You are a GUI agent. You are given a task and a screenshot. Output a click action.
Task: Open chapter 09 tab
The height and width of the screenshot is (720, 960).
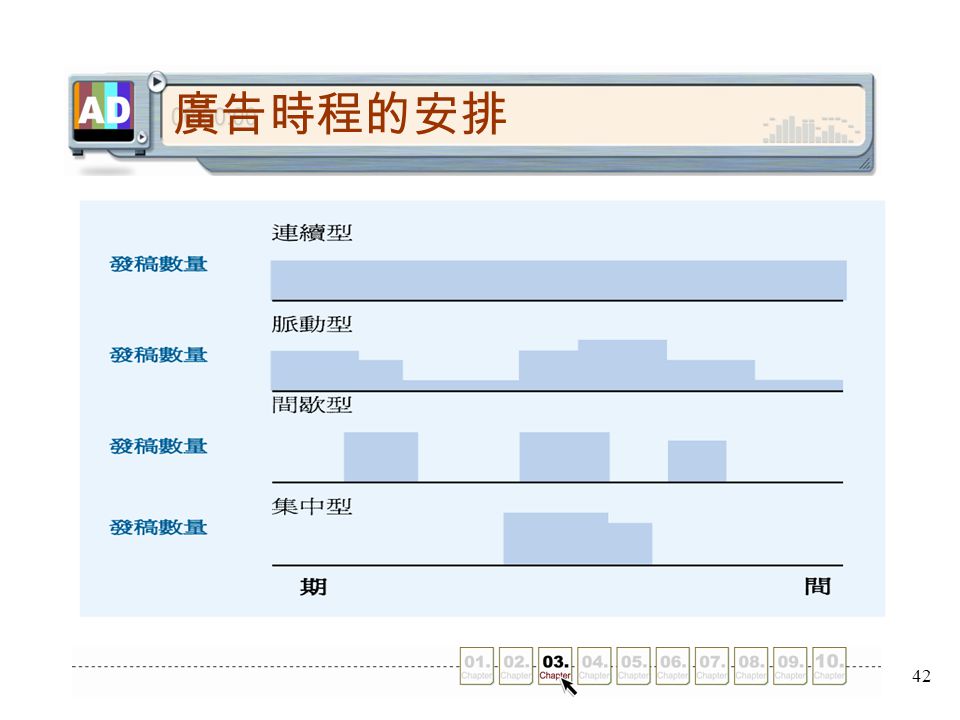pos(790,666)
